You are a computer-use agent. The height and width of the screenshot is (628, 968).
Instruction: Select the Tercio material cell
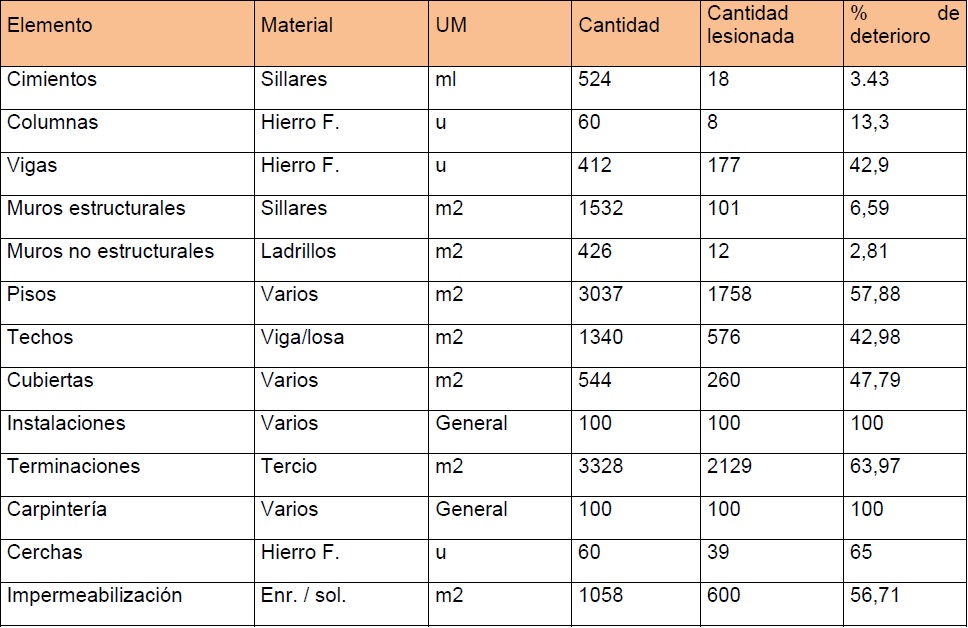pyautogui.click(x=289, y=466)
